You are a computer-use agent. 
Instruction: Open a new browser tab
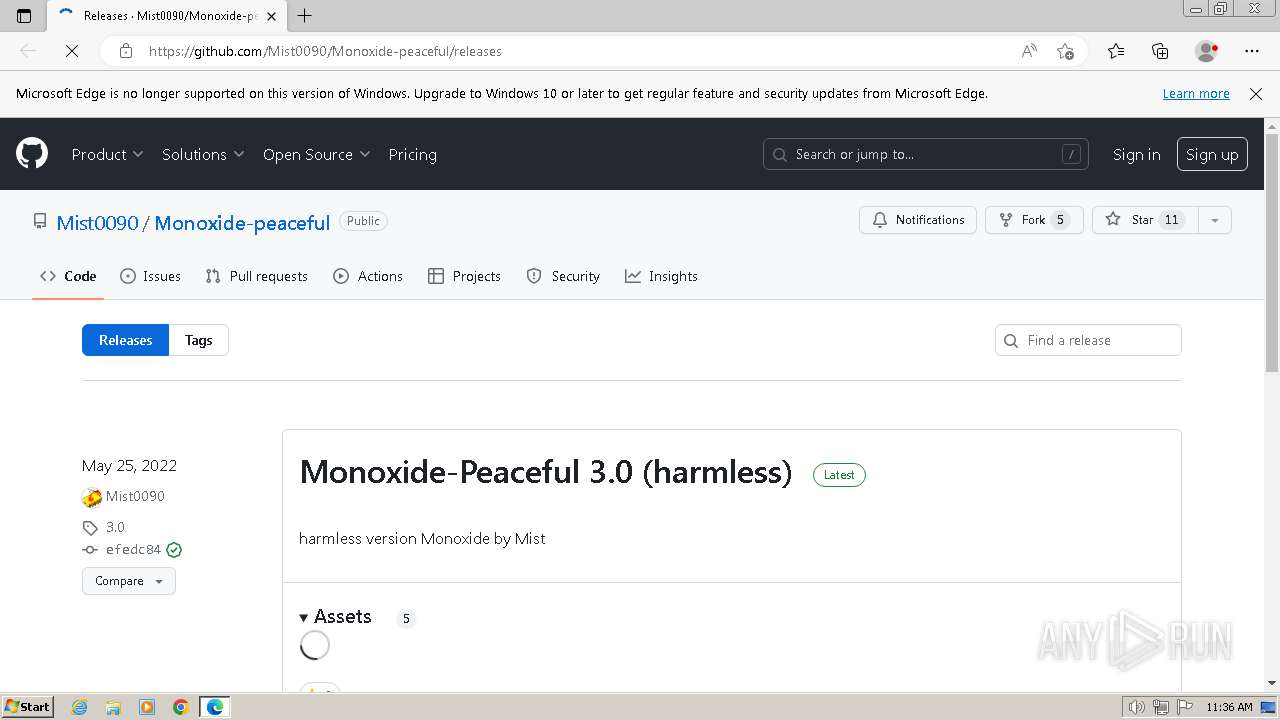tap(305, 16)
